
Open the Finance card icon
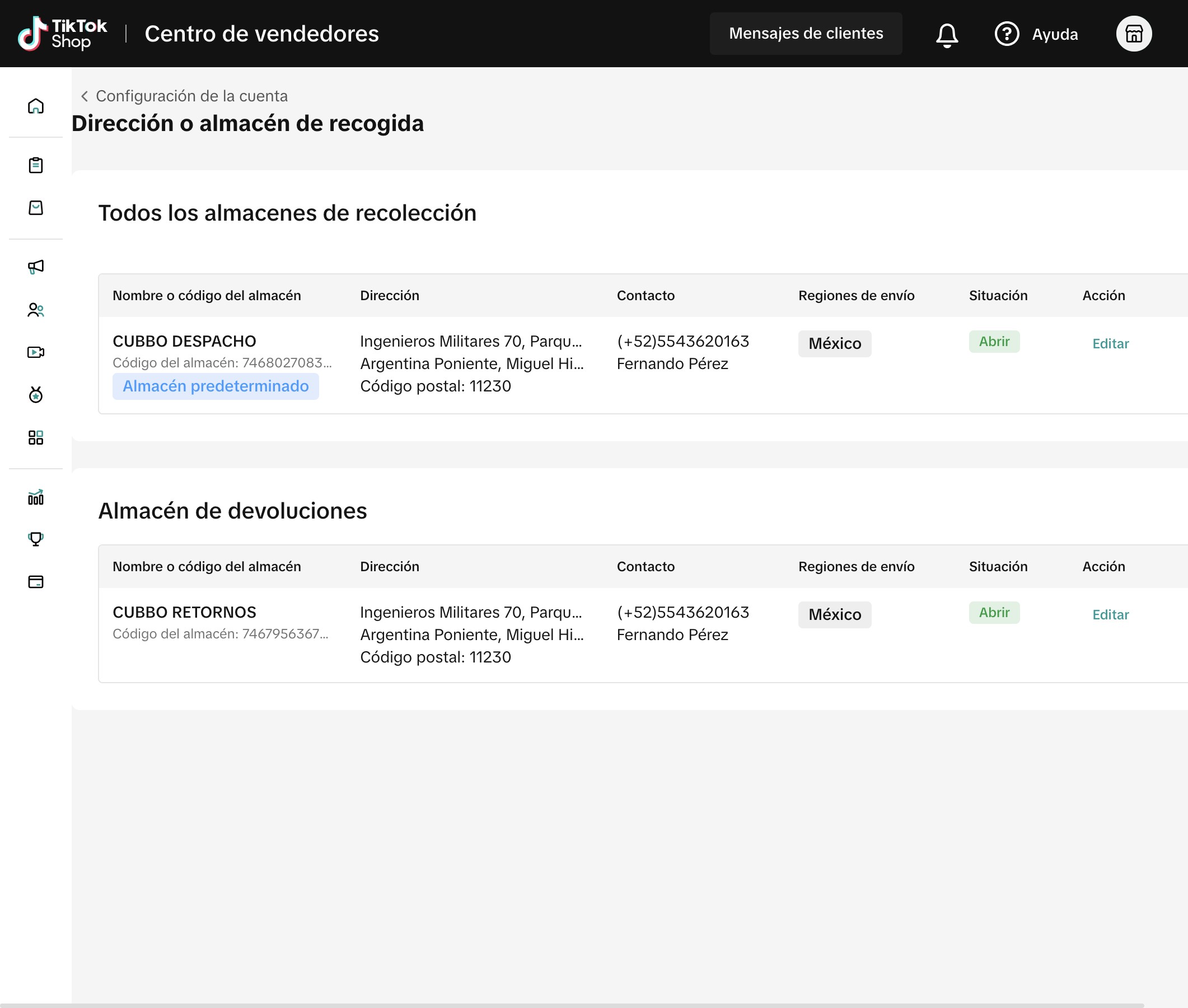35,582
